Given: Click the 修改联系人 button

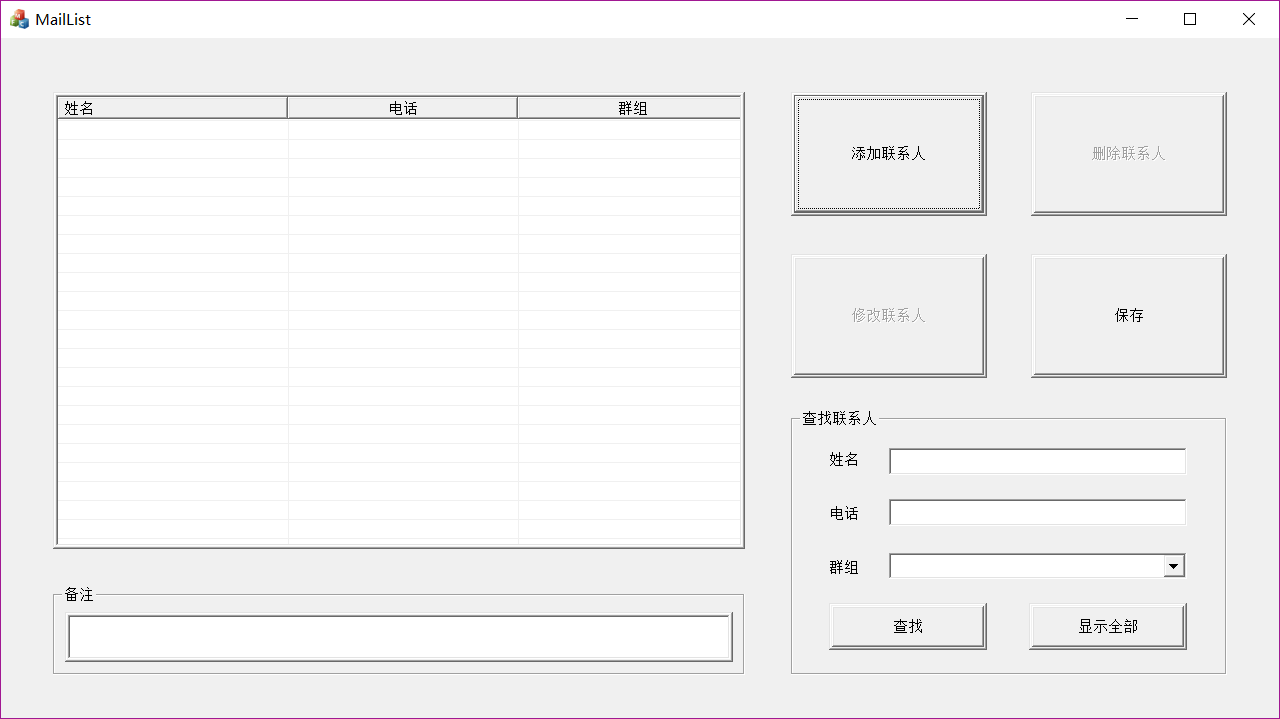Looking at the screenshot, I should click(889, 316).
